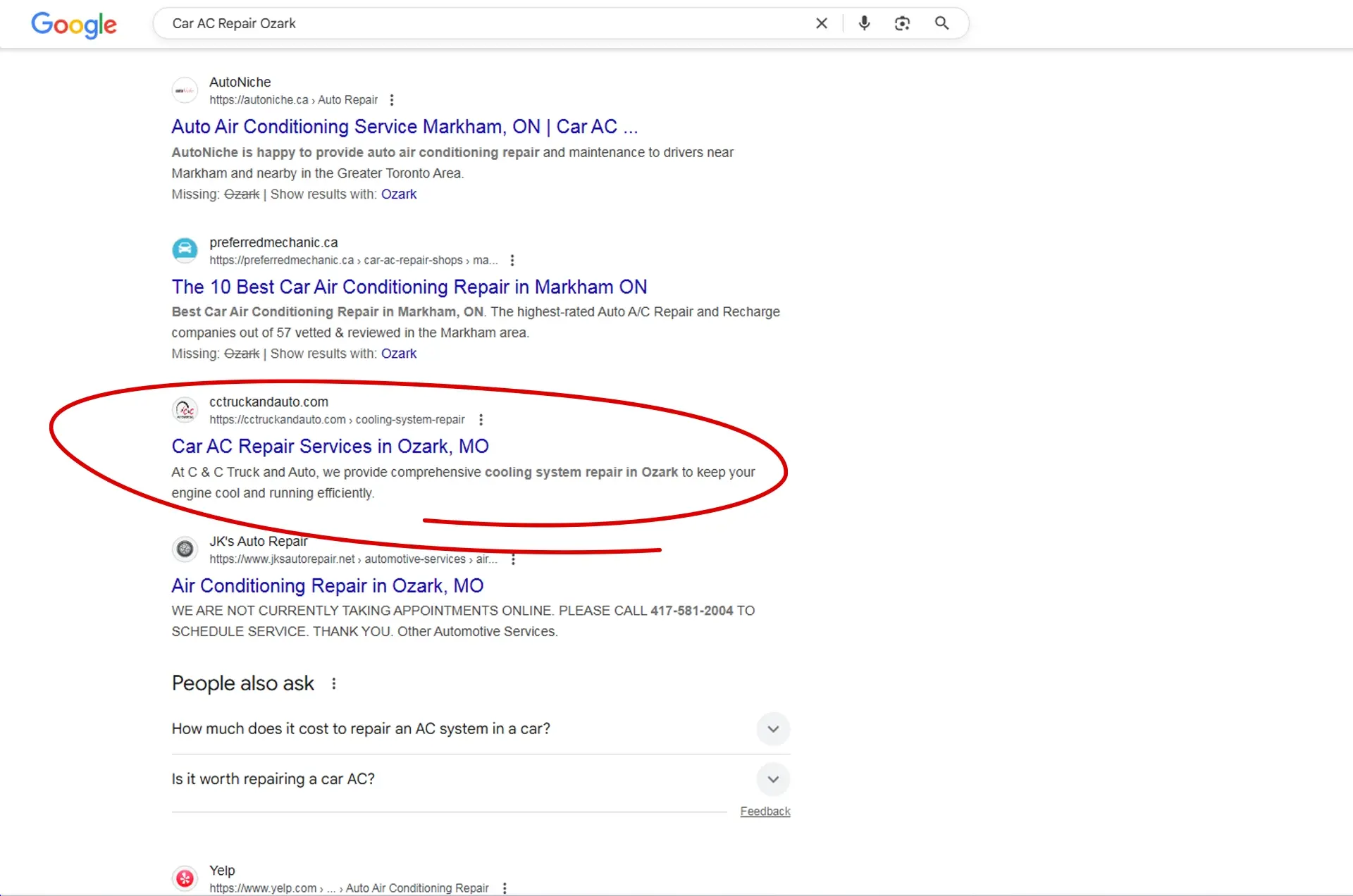Start voice search with the microphone icon
Viewport: 1353px width, 896px height.
point(864,23)
